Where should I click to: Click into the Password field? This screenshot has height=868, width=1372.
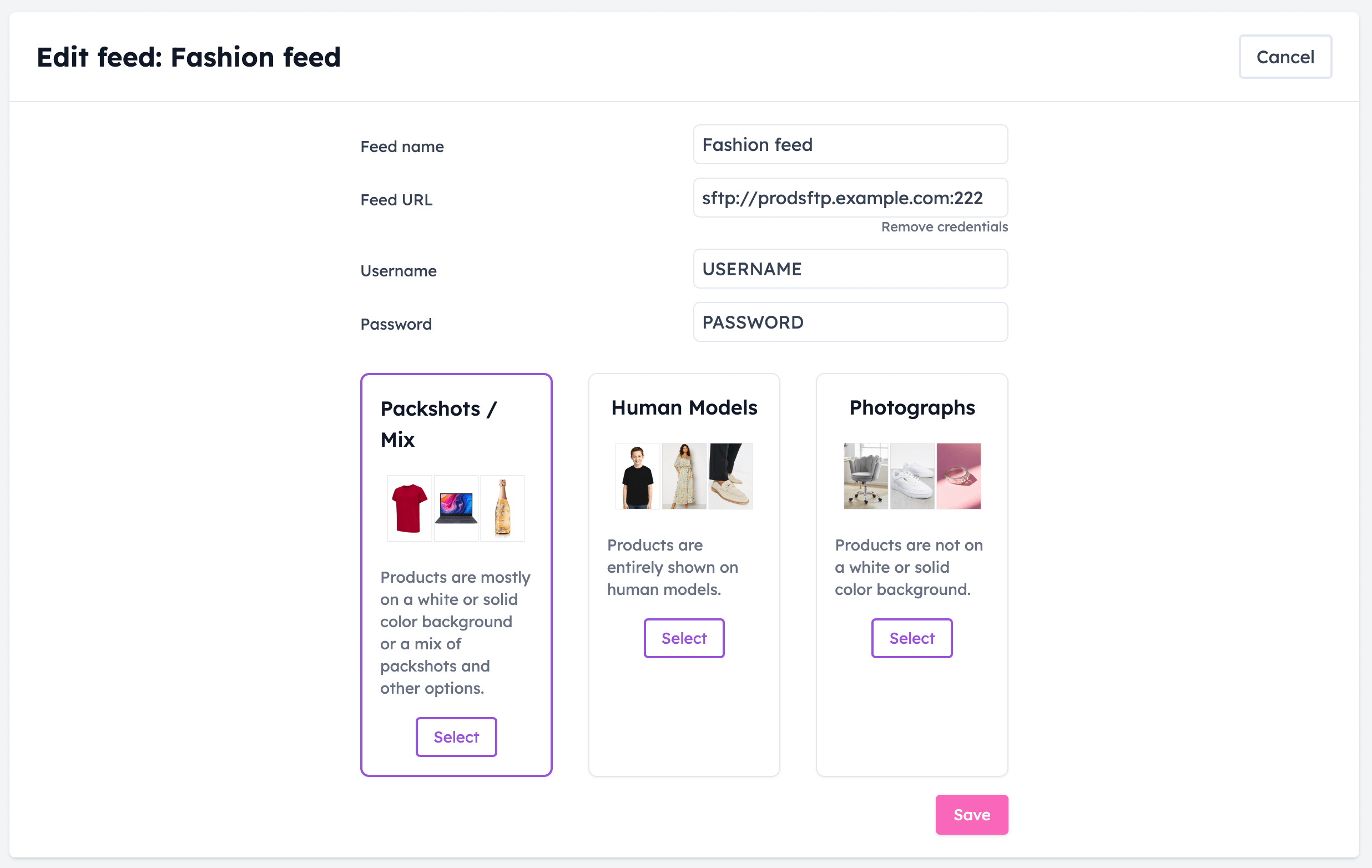(850, 322)
